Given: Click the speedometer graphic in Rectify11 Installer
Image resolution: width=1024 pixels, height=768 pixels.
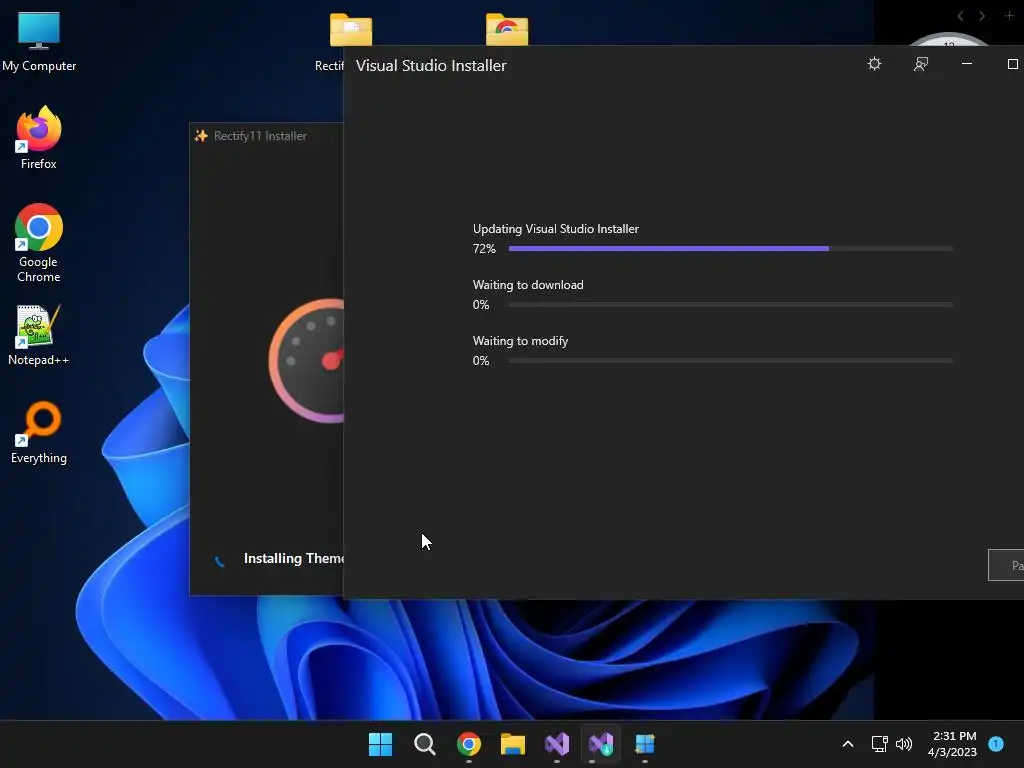Looking at the screenshot, I should (306, 360).
